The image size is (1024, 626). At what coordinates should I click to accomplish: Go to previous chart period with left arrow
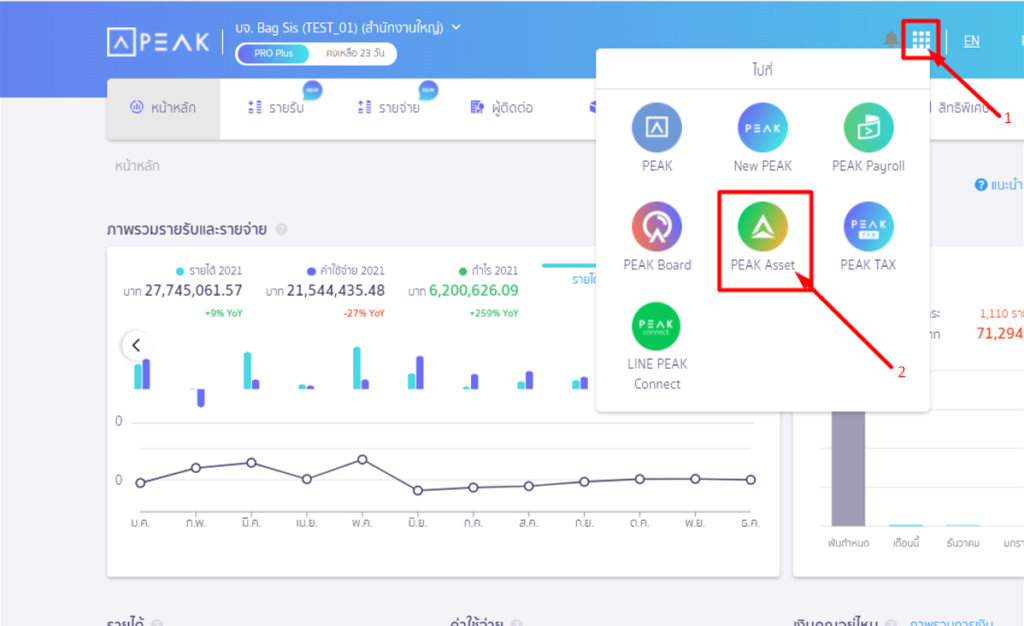coord(136,345)
